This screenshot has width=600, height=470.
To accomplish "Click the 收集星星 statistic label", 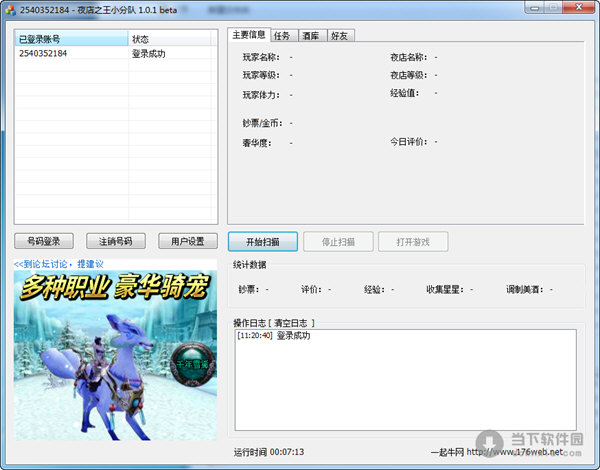I will tap(445, 290).
